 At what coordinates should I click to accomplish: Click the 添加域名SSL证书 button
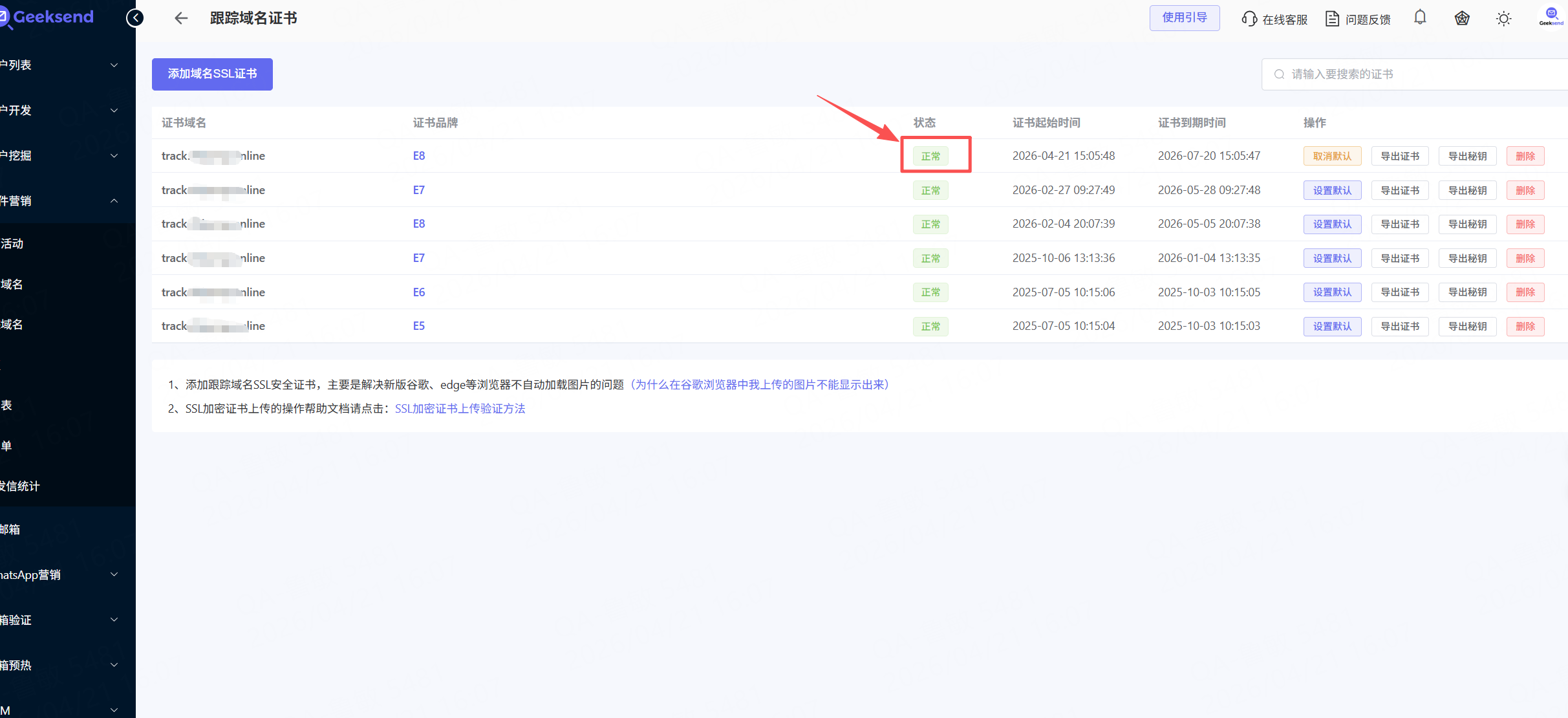(x=212, y=74)
